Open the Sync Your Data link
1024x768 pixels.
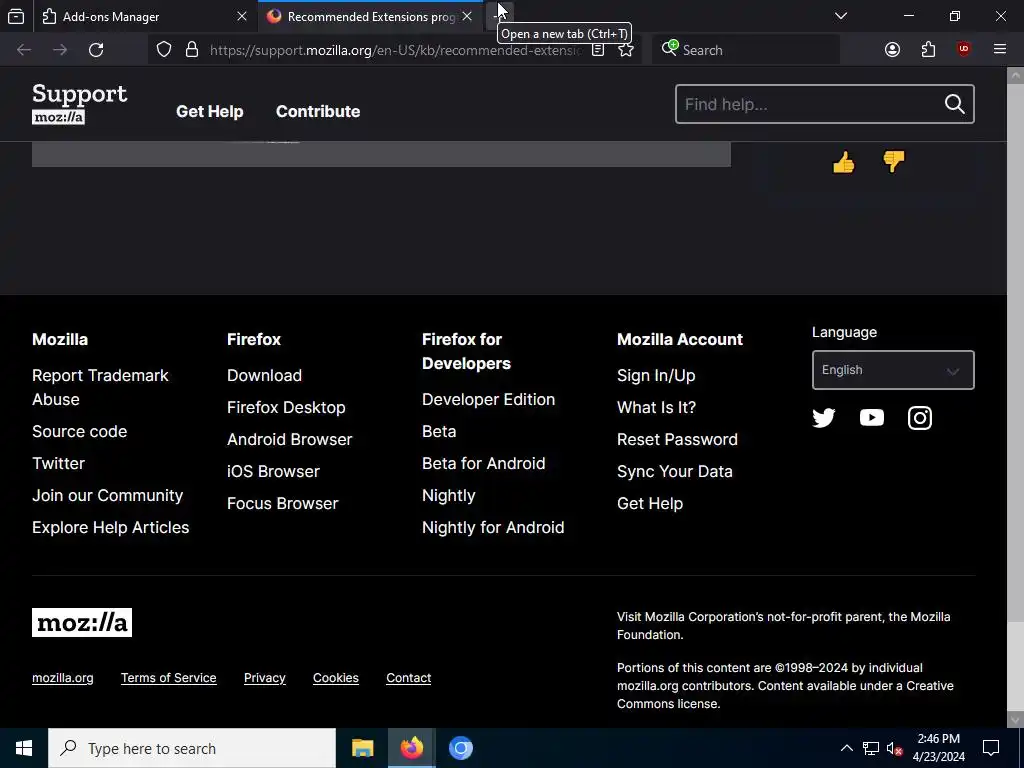[x=675, y=472]
